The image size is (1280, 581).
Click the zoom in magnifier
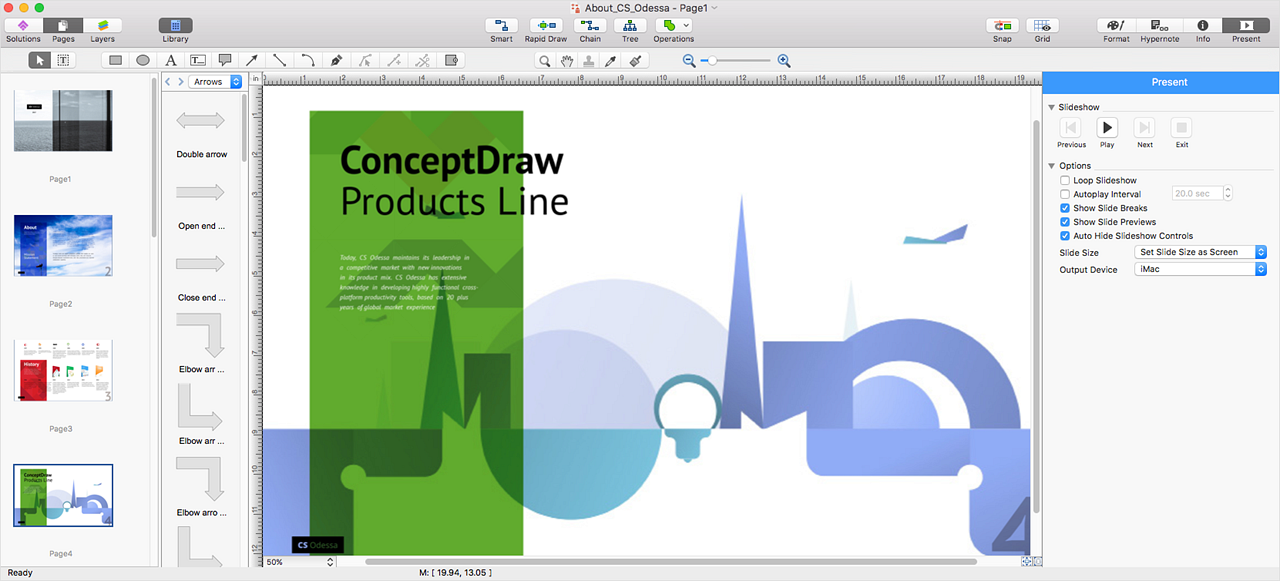784,60
